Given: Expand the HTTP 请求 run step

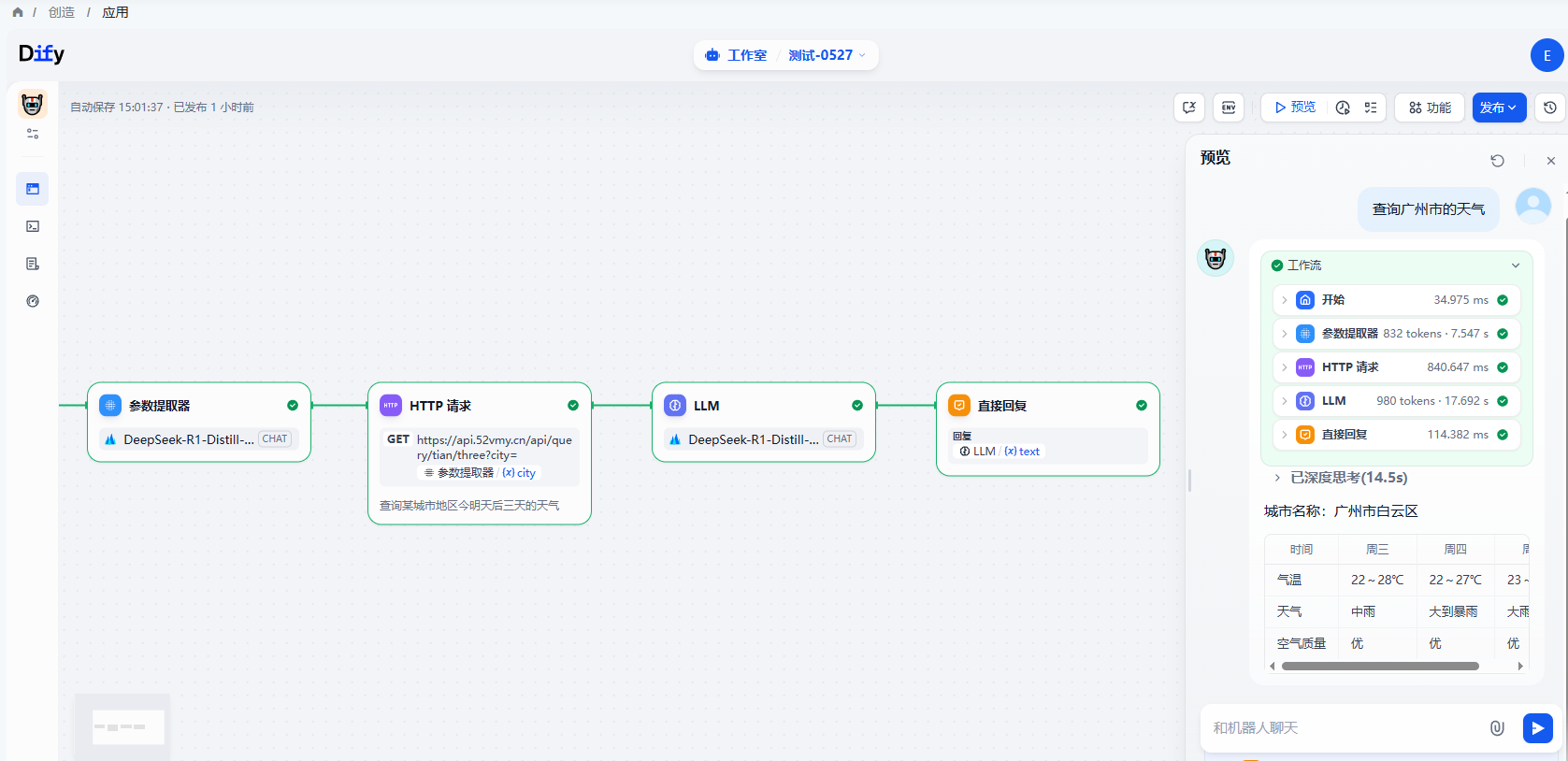Looking at the screenshot, I should point(1285,367).
